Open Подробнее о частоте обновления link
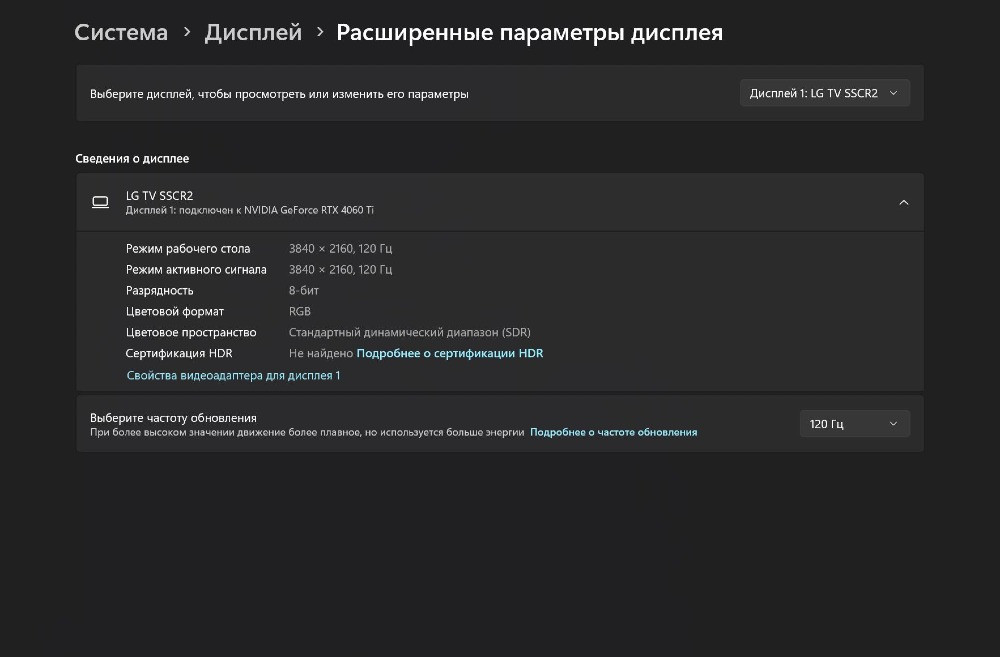The image size is (1000, 657). point(613,432)
